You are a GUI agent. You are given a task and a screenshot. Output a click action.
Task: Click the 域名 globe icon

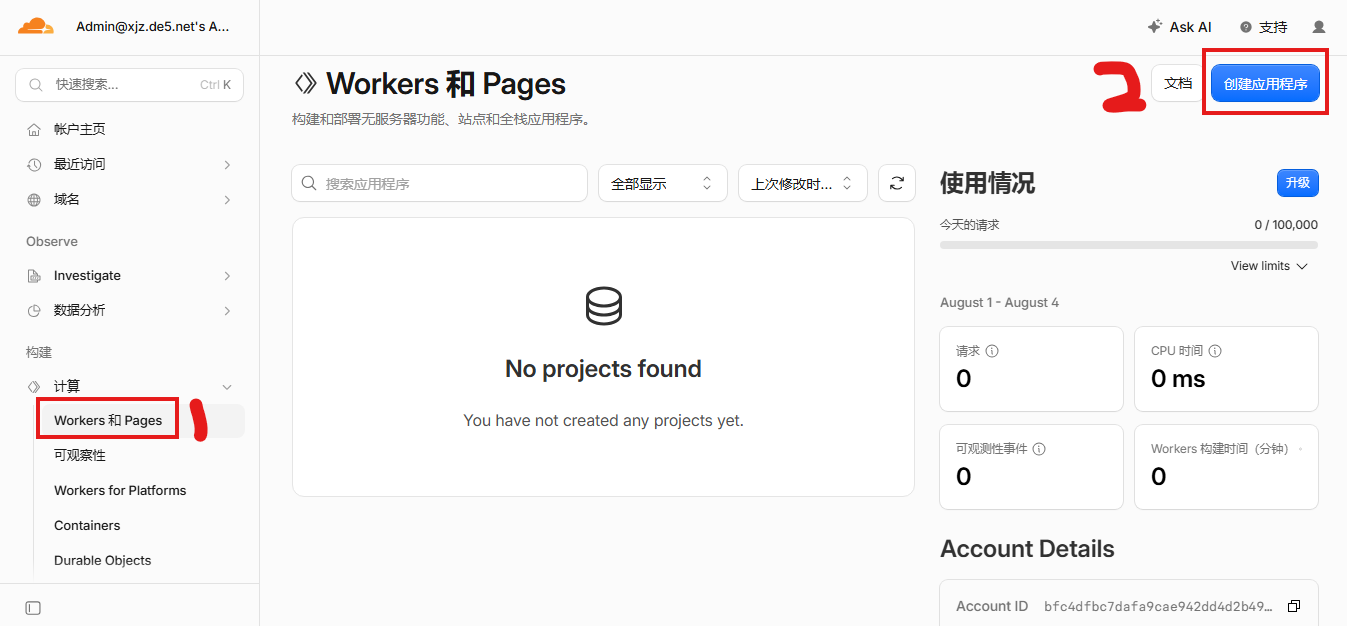(34, 199)
